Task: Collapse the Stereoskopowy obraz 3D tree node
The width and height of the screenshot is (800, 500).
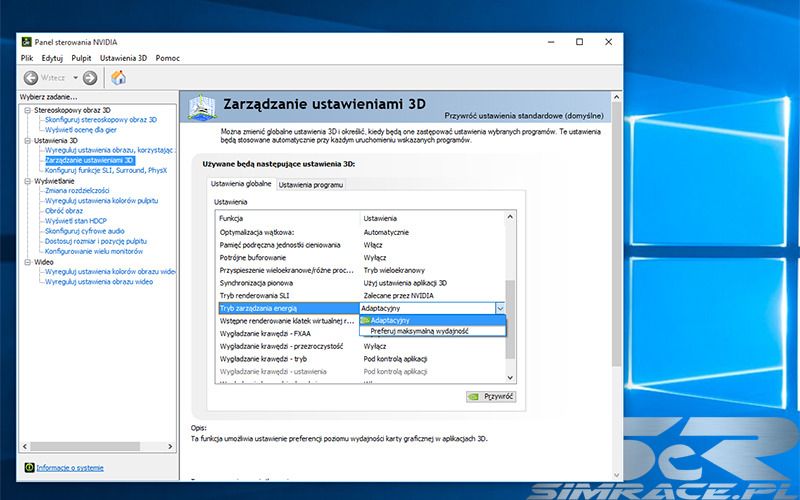Action: 28,110
